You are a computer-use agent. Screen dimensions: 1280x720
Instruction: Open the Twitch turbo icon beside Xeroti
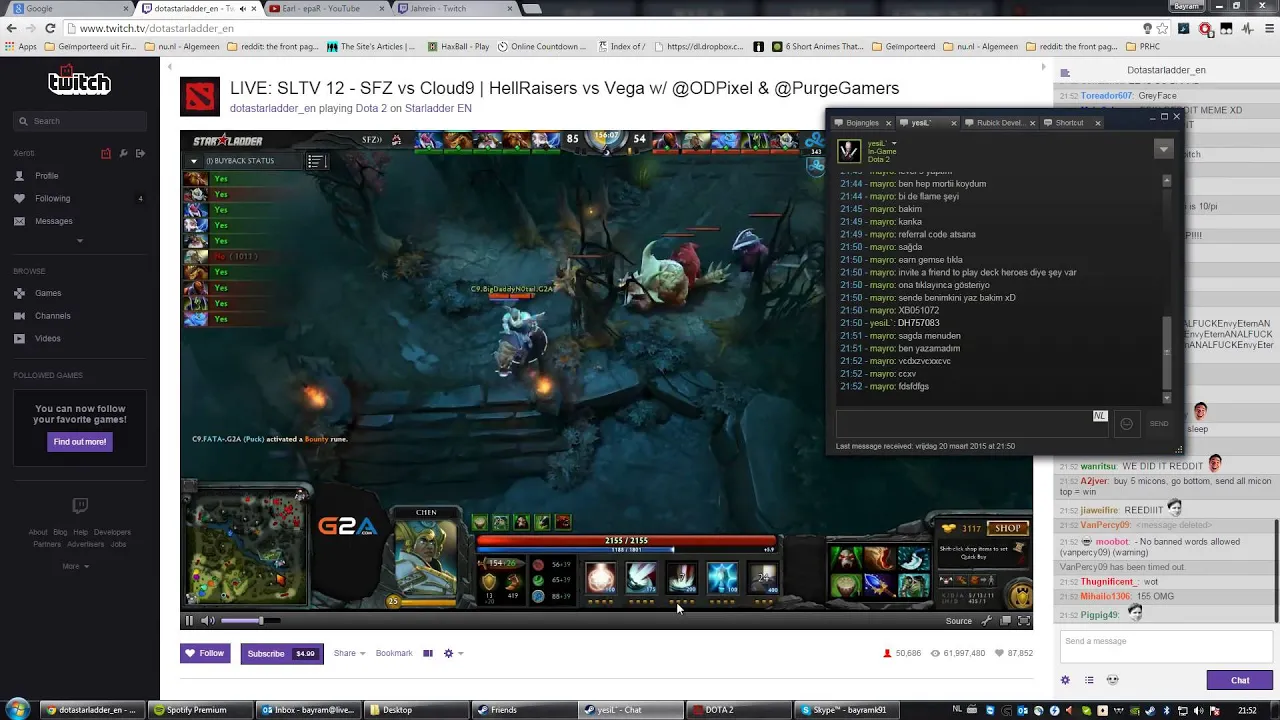pos(106,153)
